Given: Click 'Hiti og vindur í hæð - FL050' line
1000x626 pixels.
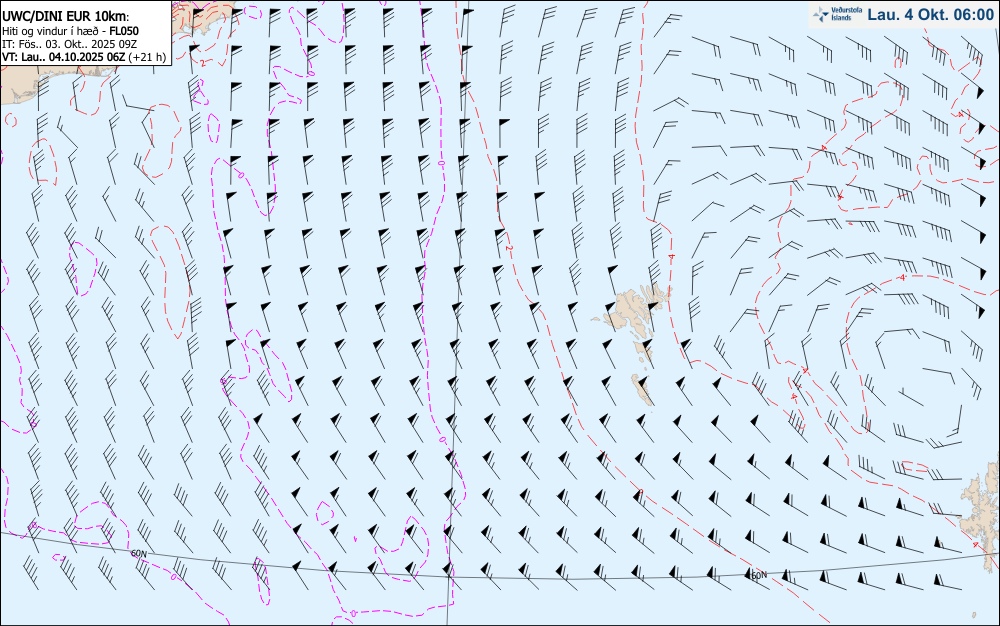Looking at the screenshot, I should [x=71, y=31].
